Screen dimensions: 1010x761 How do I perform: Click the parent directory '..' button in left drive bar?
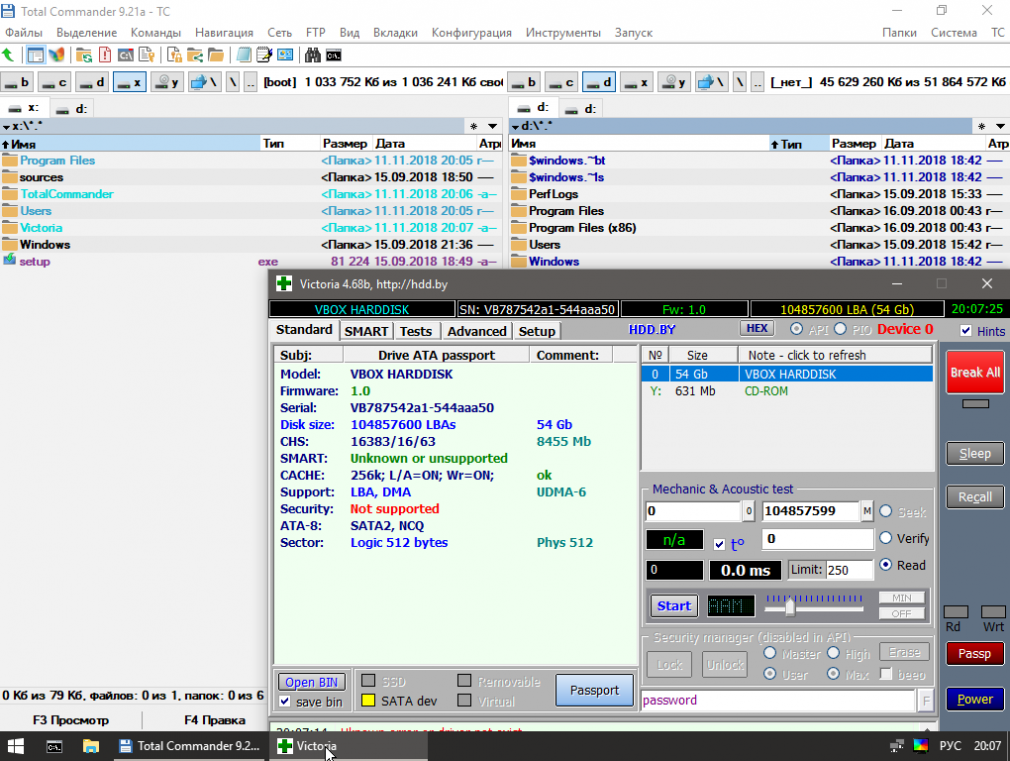click(250, 82)
